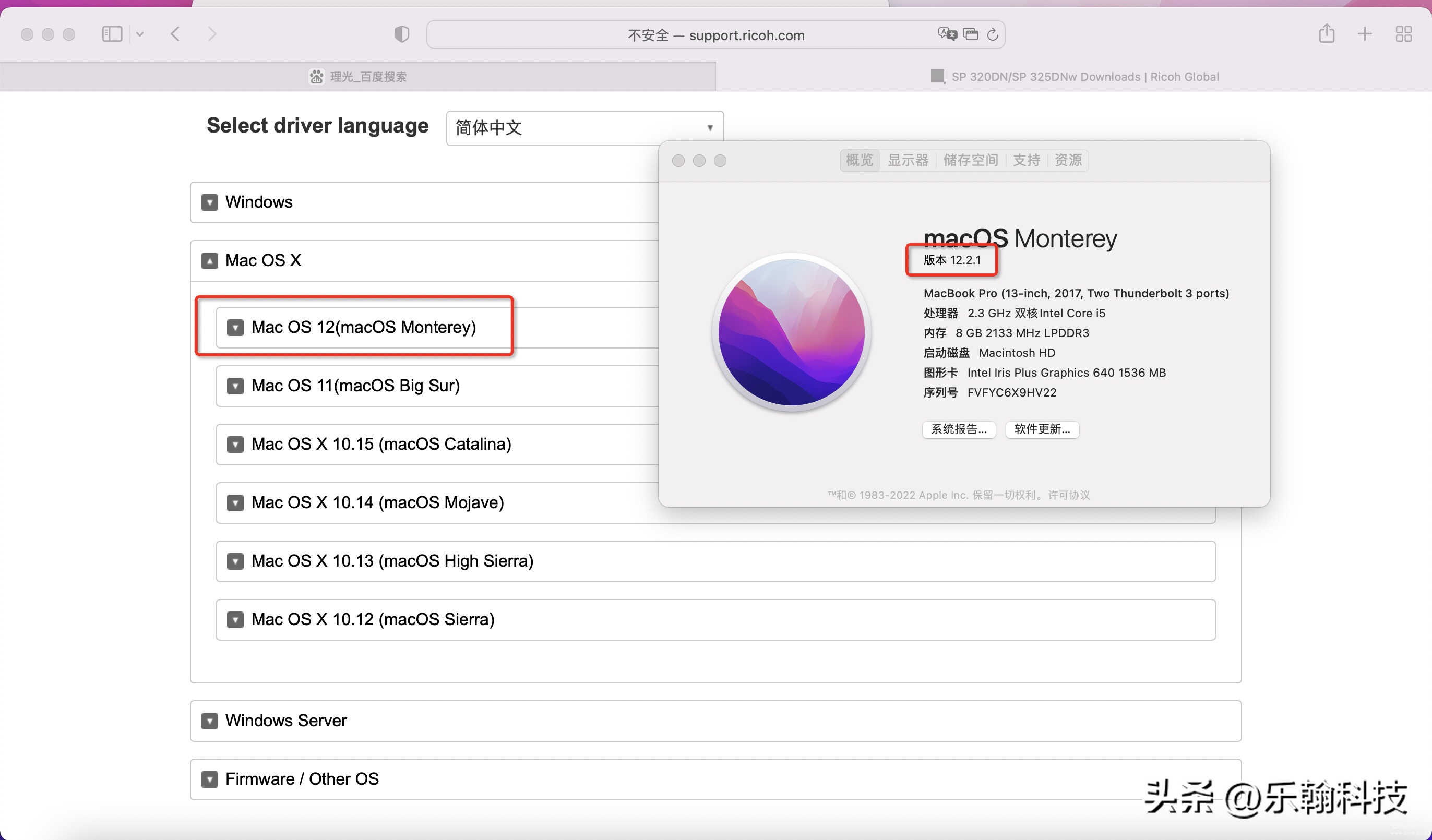The width and height of the screenshot is (1432, 840).
Task: Click the macOS Monterey logo image
Action: (x=792, y=332)
